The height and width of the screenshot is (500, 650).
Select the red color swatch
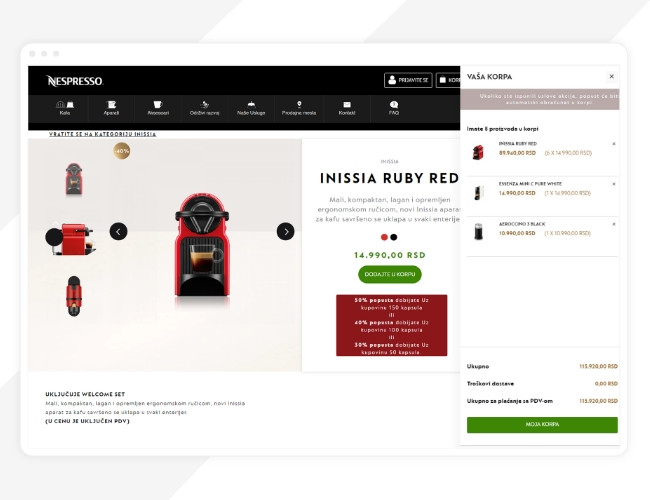click(x=384, y=237)
